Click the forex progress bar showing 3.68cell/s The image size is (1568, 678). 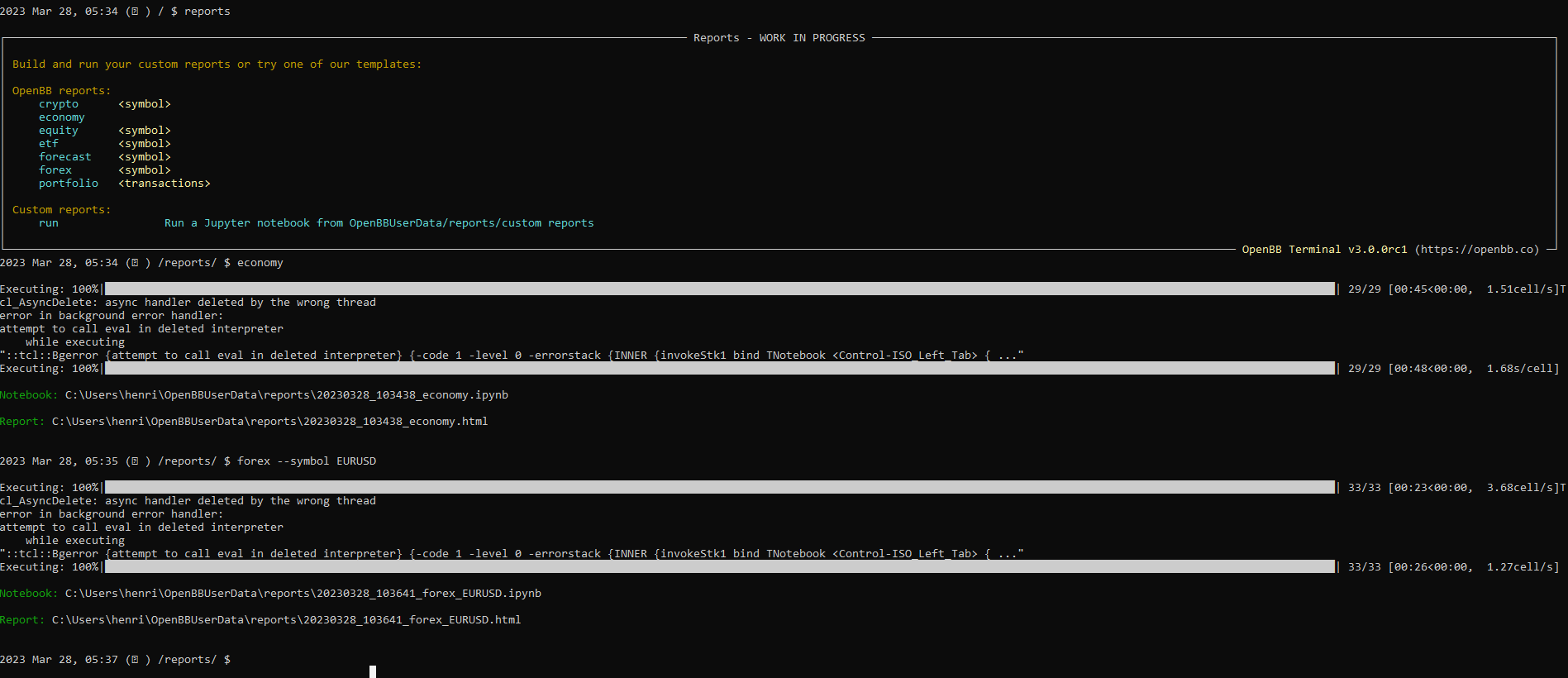[x=719, y=488]
